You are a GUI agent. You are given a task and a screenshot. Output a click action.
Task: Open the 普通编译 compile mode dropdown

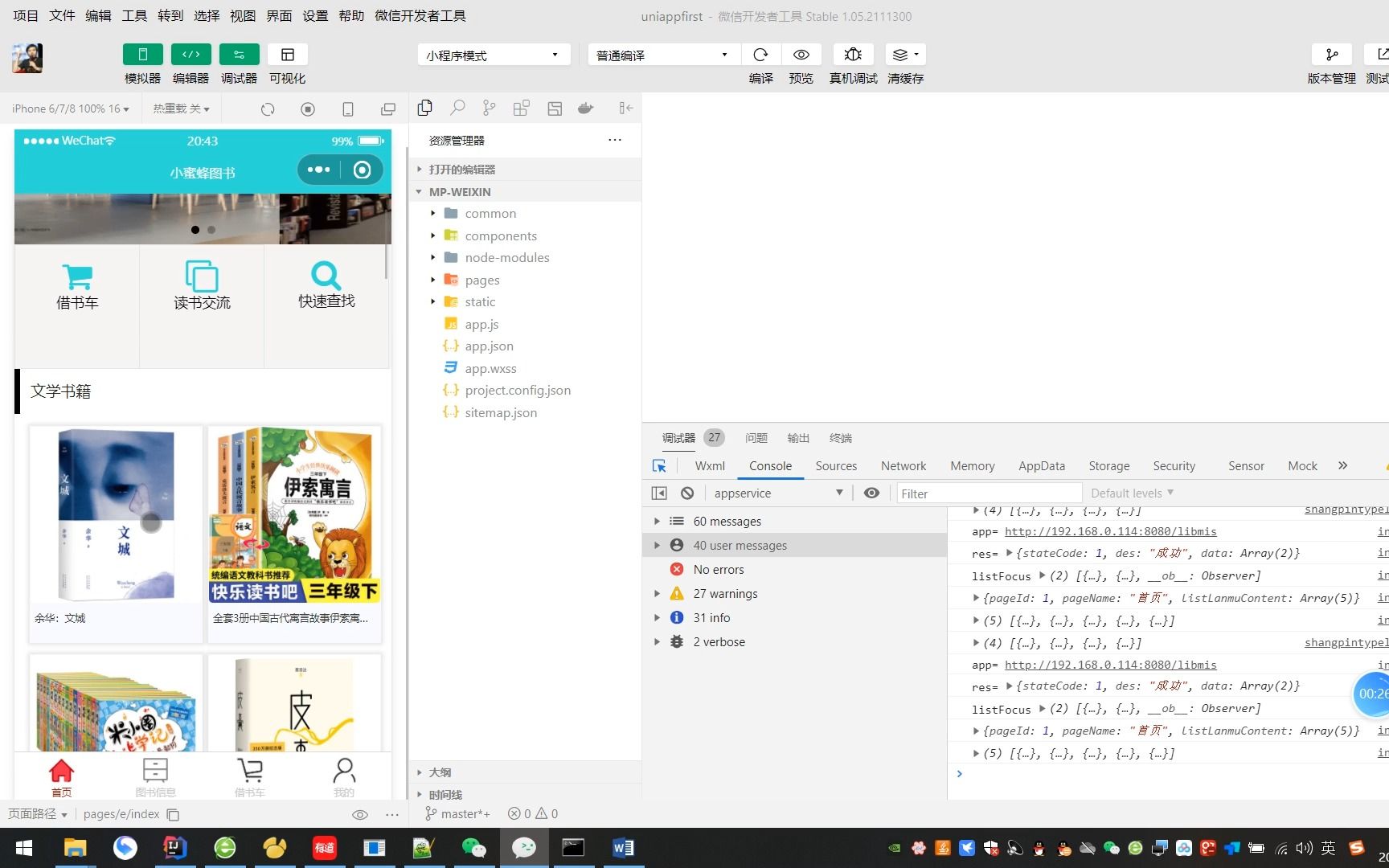(x=661, y=54)
